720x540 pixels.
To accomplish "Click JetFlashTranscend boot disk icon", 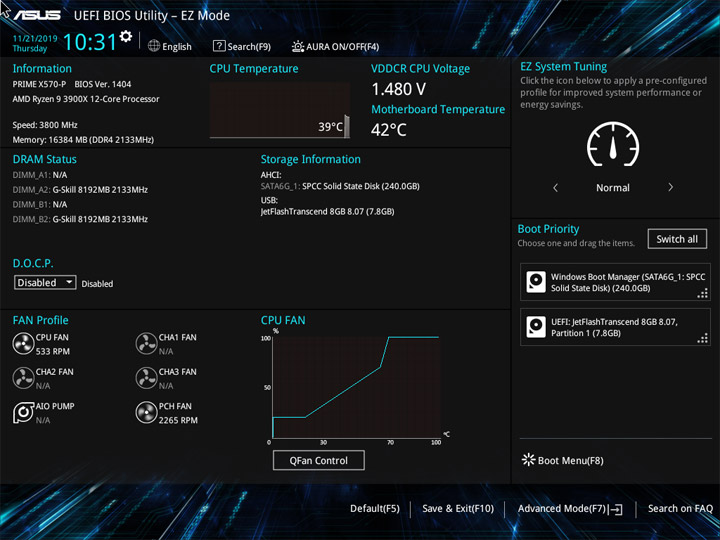I will 536,327.
